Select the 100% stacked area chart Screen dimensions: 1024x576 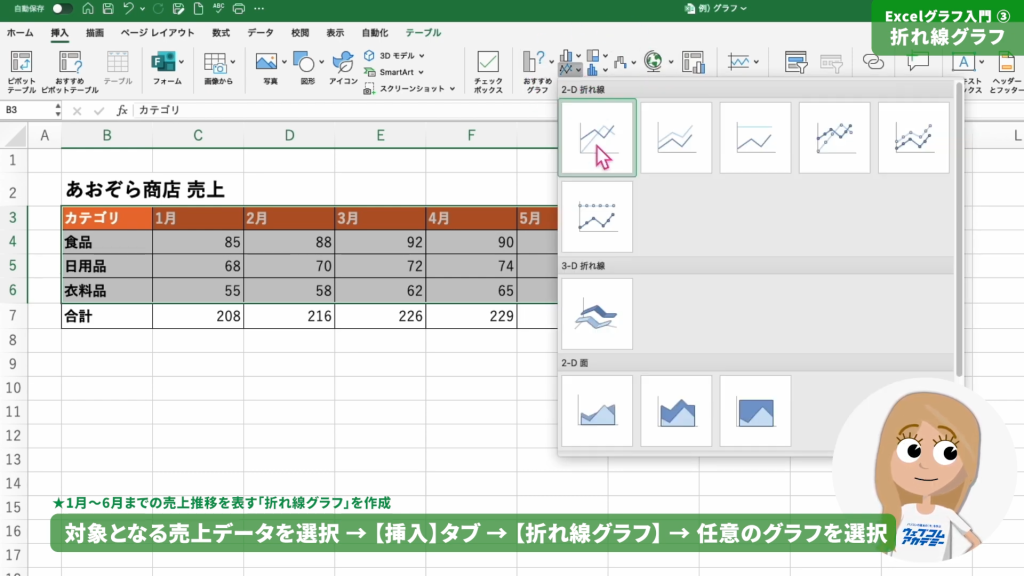[755, 411]
